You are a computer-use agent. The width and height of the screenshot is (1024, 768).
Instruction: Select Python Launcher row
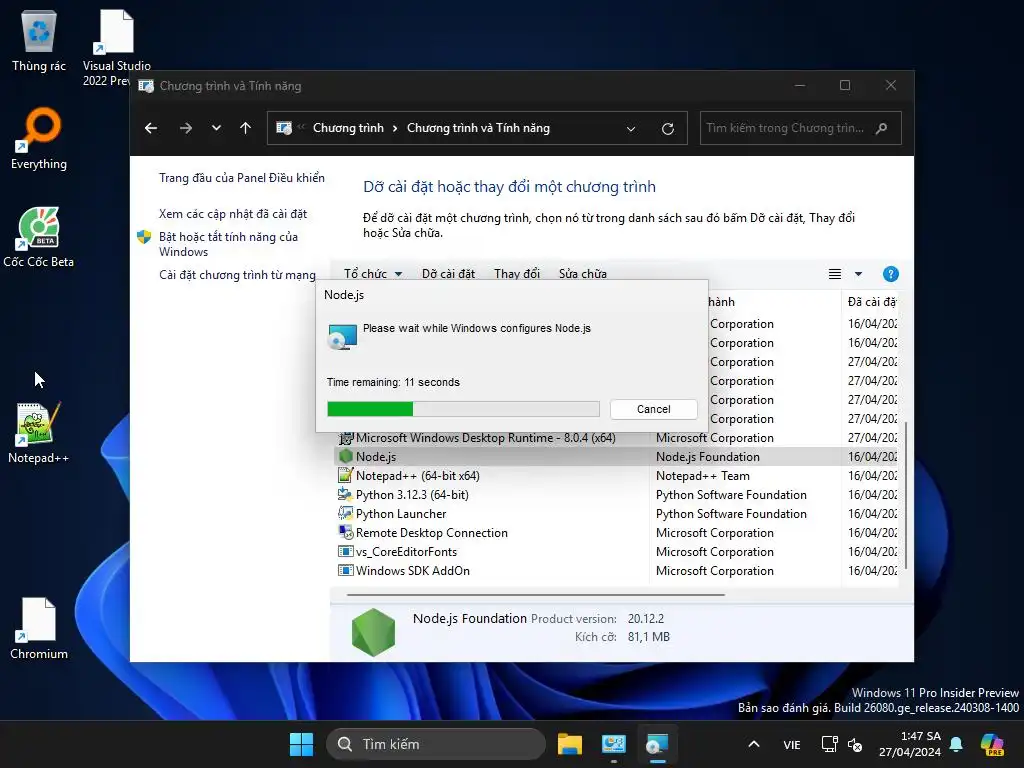pyautogui.click(x=618, y=513)
